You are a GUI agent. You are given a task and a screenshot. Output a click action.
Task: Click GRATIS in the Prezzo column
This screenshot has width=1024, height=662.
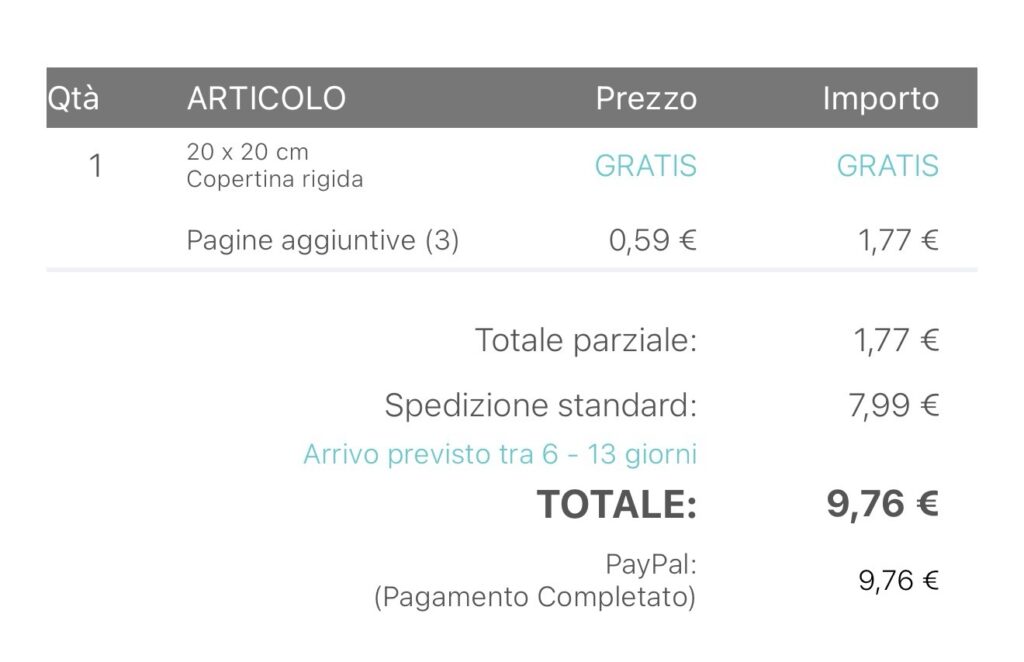pyautogui.click(x=646, y=166)
